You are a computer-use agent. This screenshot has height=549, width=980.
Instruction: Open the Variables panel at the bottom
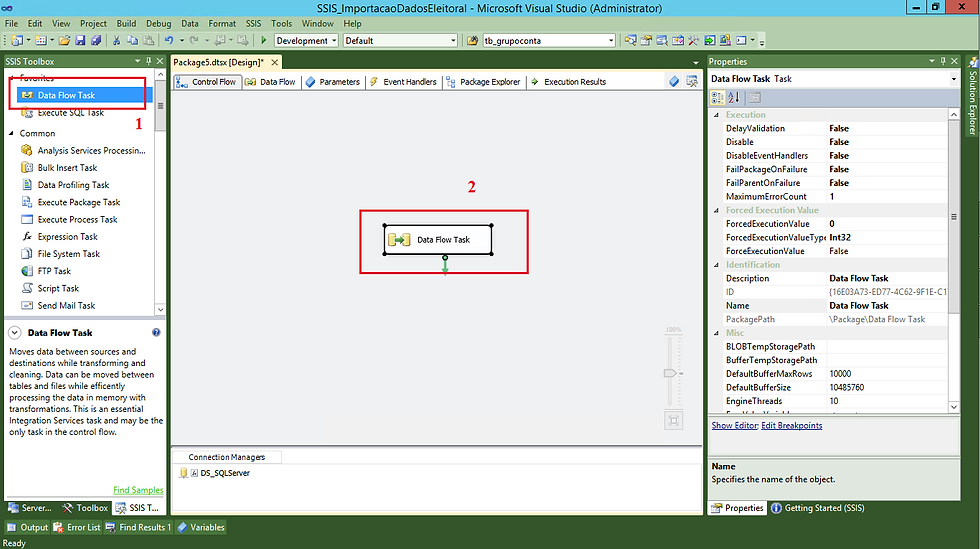(201, 527)
